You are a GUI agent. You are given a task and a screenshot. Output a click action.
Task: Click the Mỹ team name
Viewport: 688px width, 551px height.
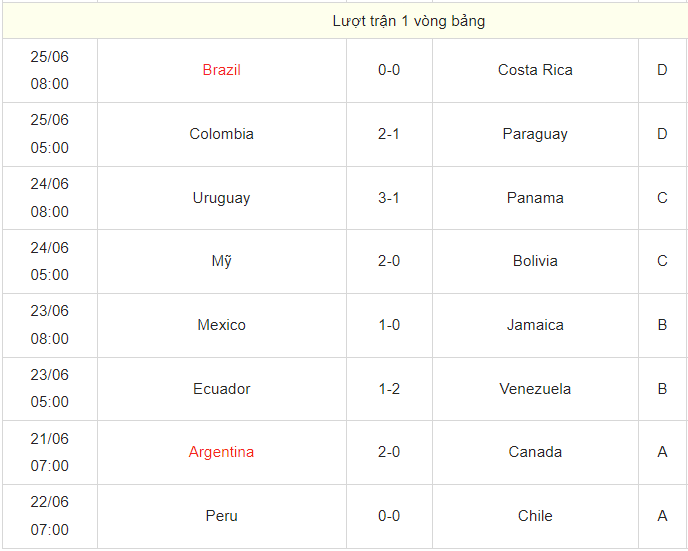pyautogui.click(x=221, y=261)
